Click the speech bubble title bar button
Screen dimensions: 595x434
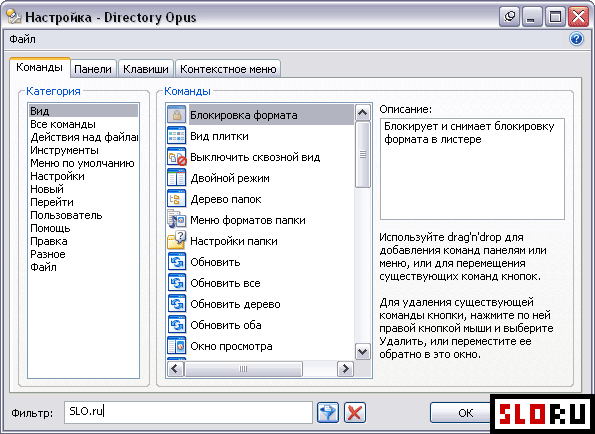pos(509,17)
